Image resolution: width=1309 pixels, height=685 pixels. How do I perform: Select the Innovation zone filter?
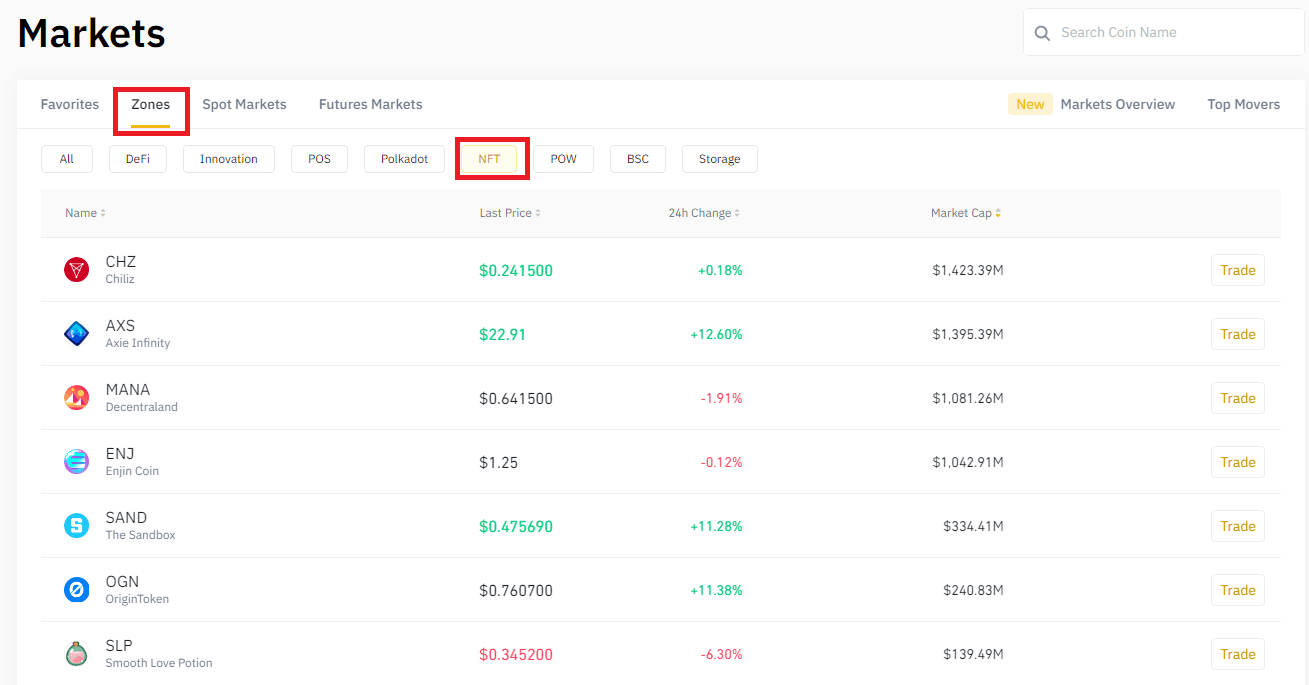coord(229,159)
